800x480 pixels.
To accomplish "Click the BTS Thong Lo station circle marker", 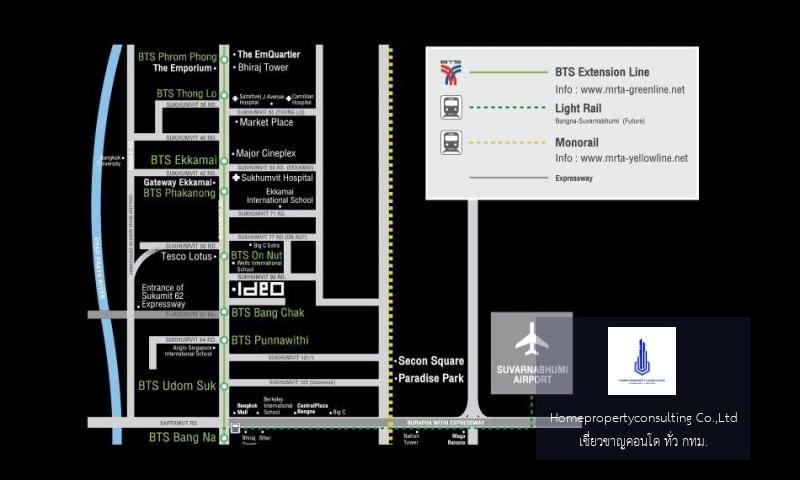I will pos(223,94).
